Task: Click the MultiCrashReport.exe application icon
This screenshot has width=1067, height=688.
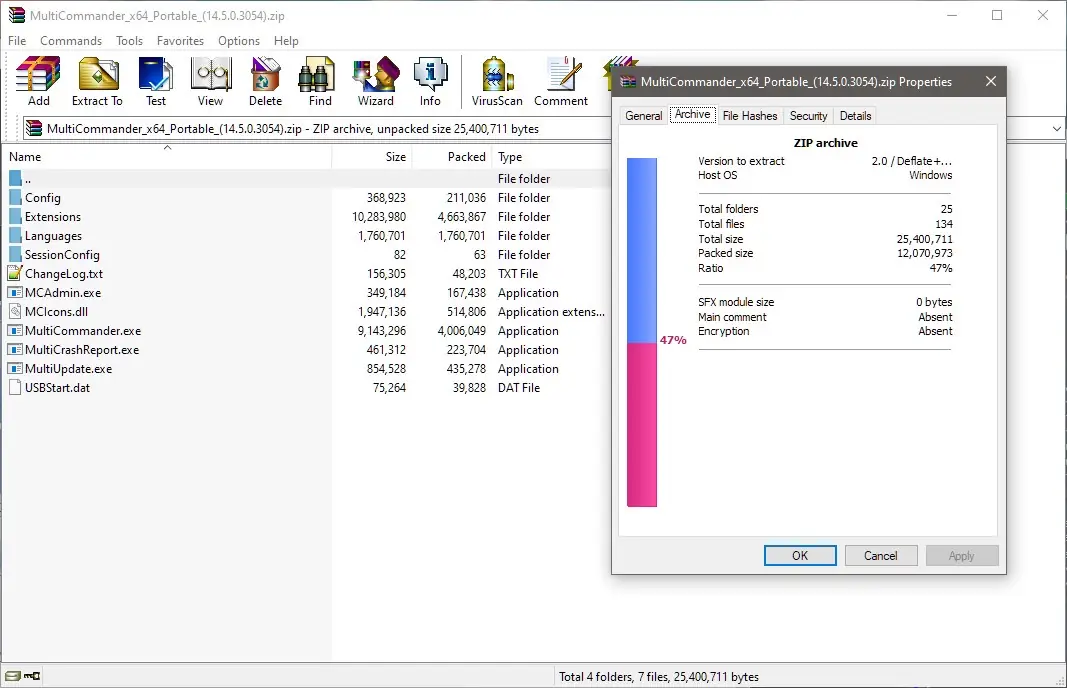Action: pyautogui.click(x=15, y=350)
